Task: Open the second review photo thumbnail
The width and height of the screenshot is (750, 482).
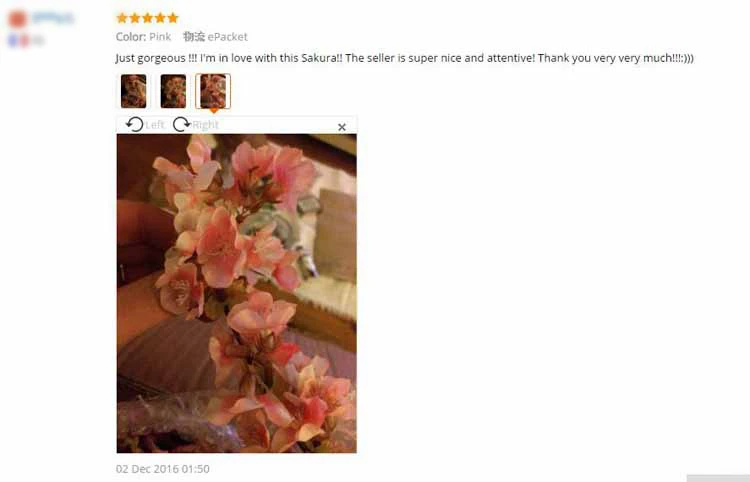Action: point(173,91)
